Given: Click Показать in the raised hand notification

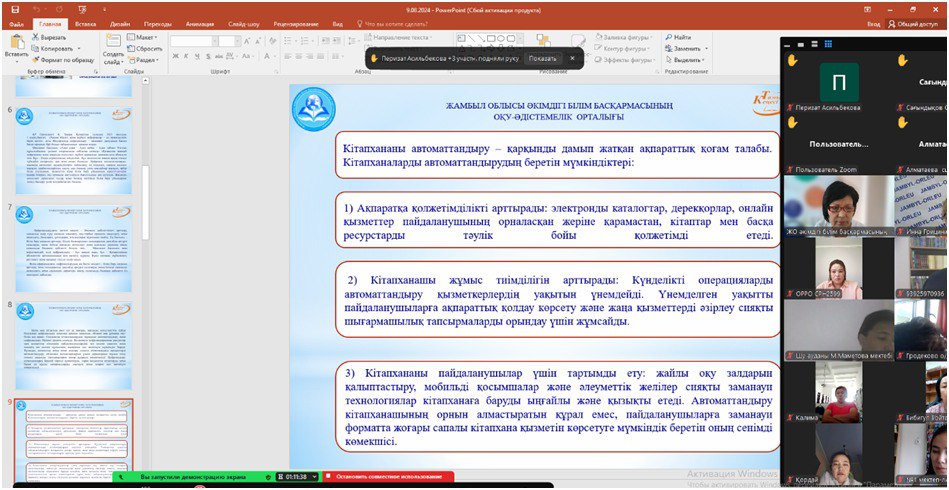Looking at the screenshot, I should (542, 58).
